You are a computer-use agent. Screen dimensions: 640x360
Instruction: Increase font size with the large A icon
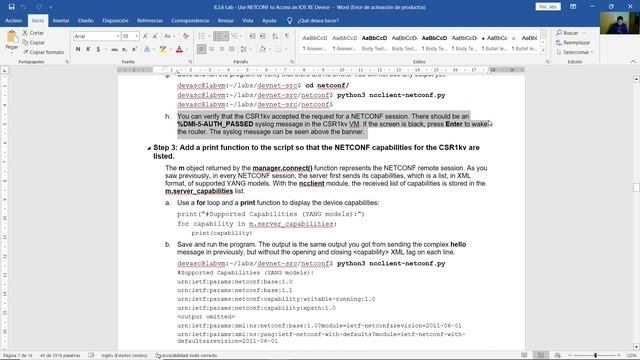[x=145, y=36]
